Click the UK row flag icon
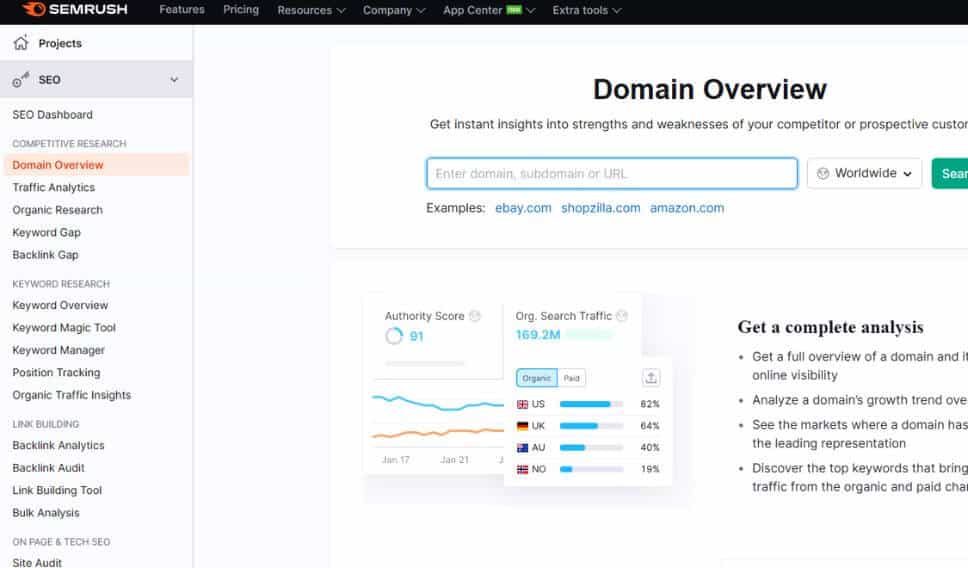Image resolution: width=968 pixels, height=568 pixels. (x=522, y=426)
